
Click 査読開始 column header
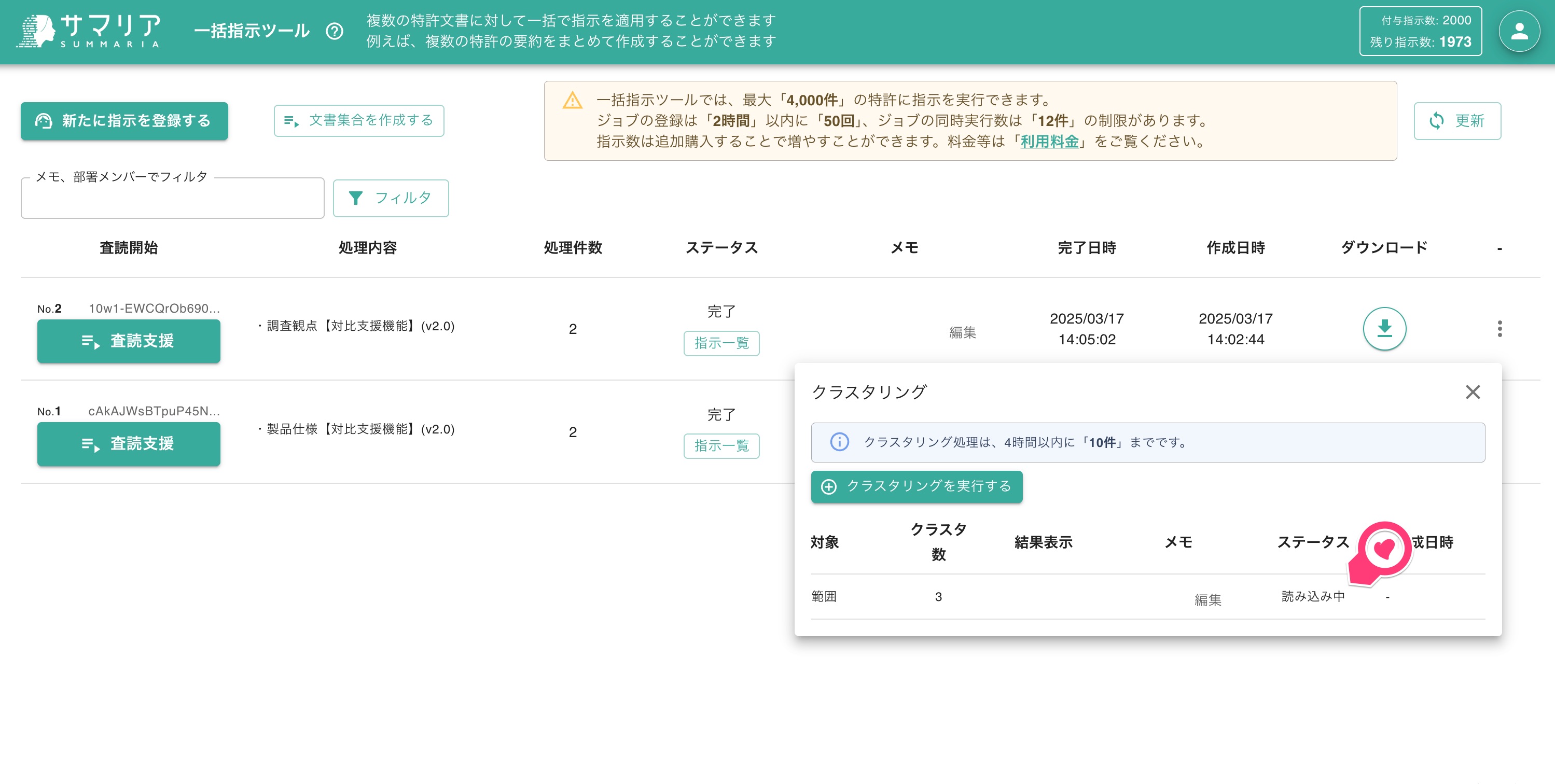coord(129,247)
